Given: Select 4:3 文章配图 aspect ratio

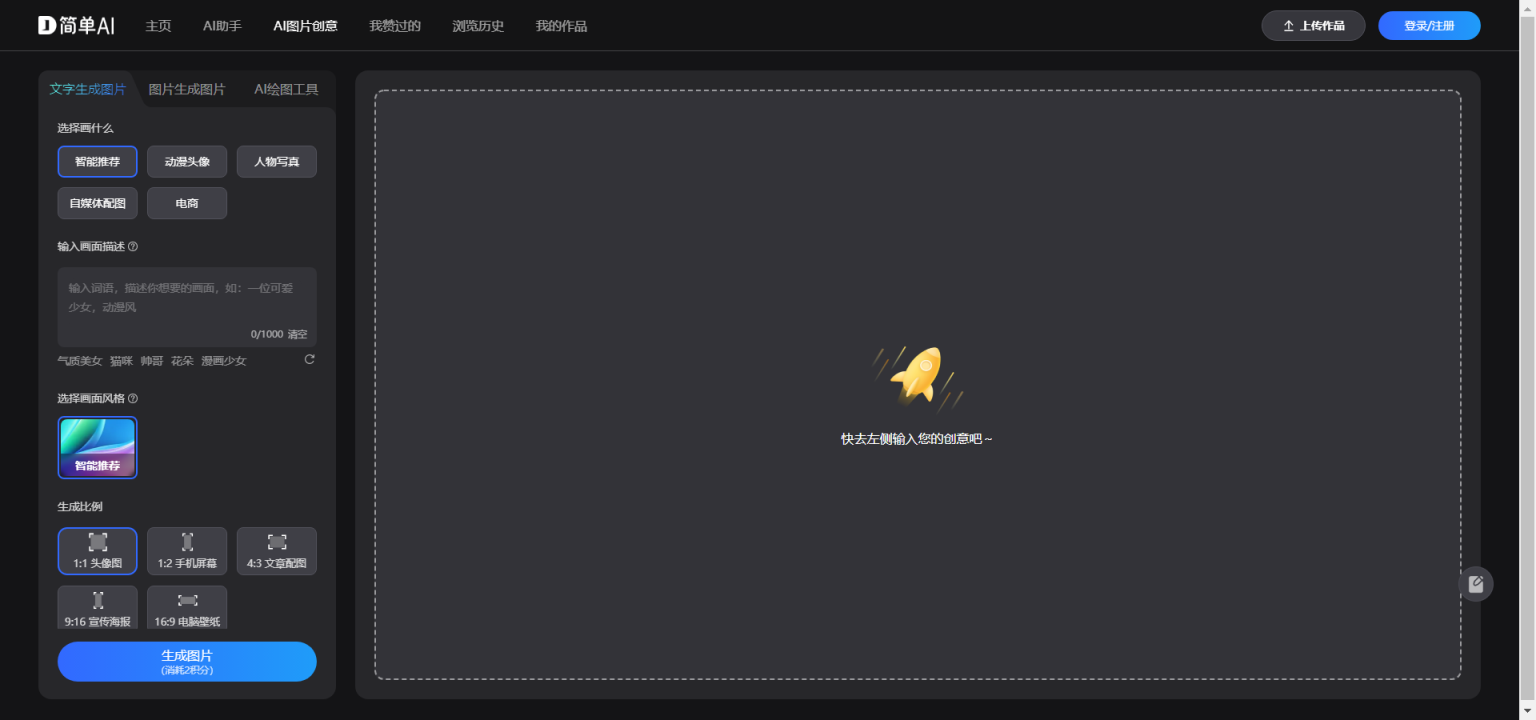Looking at the screenshot, I should 277,551.
